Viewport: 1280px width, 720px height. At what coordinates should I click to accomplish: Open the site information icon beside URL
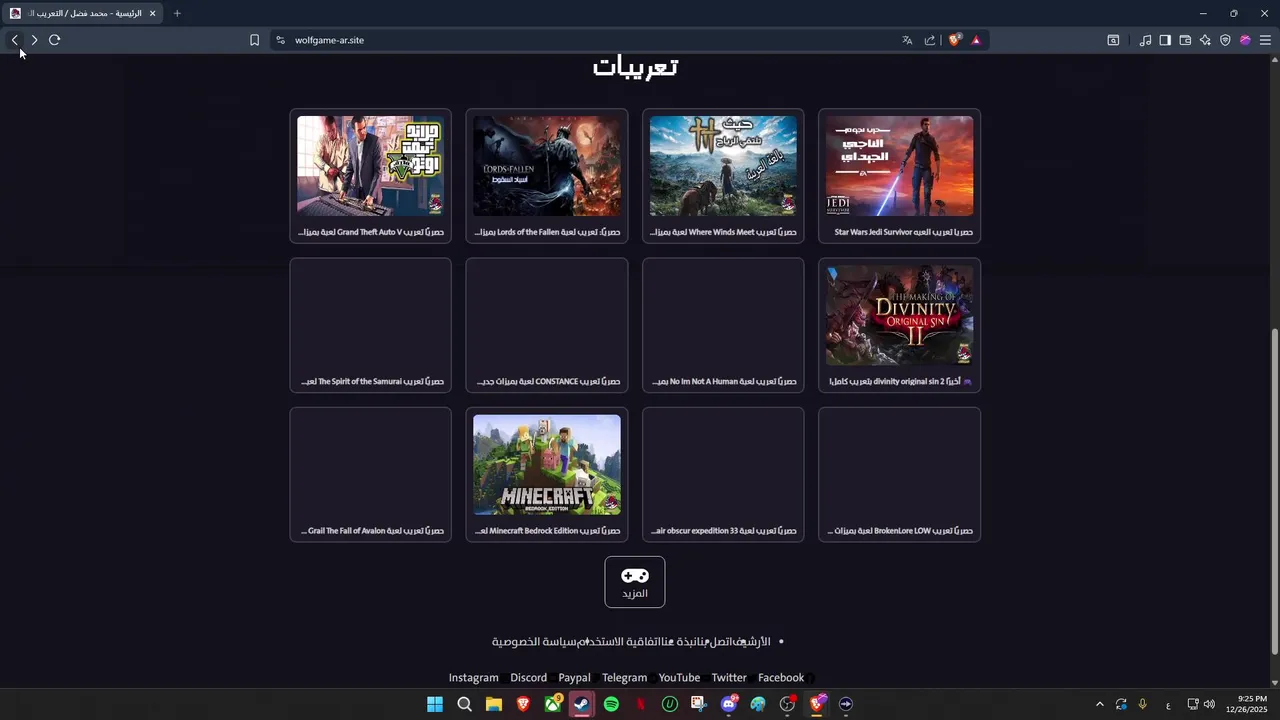280,40
